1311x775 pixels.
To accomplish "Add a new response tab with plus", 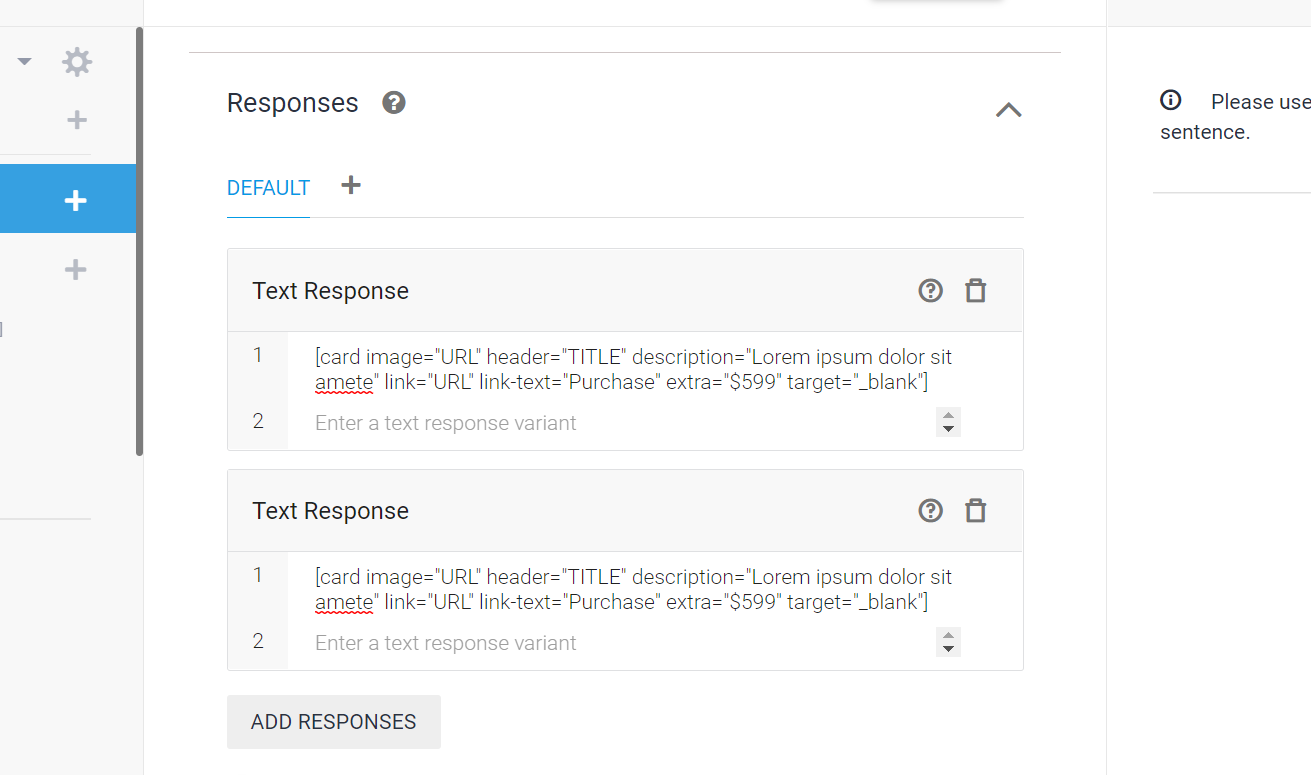I will 350,185.
